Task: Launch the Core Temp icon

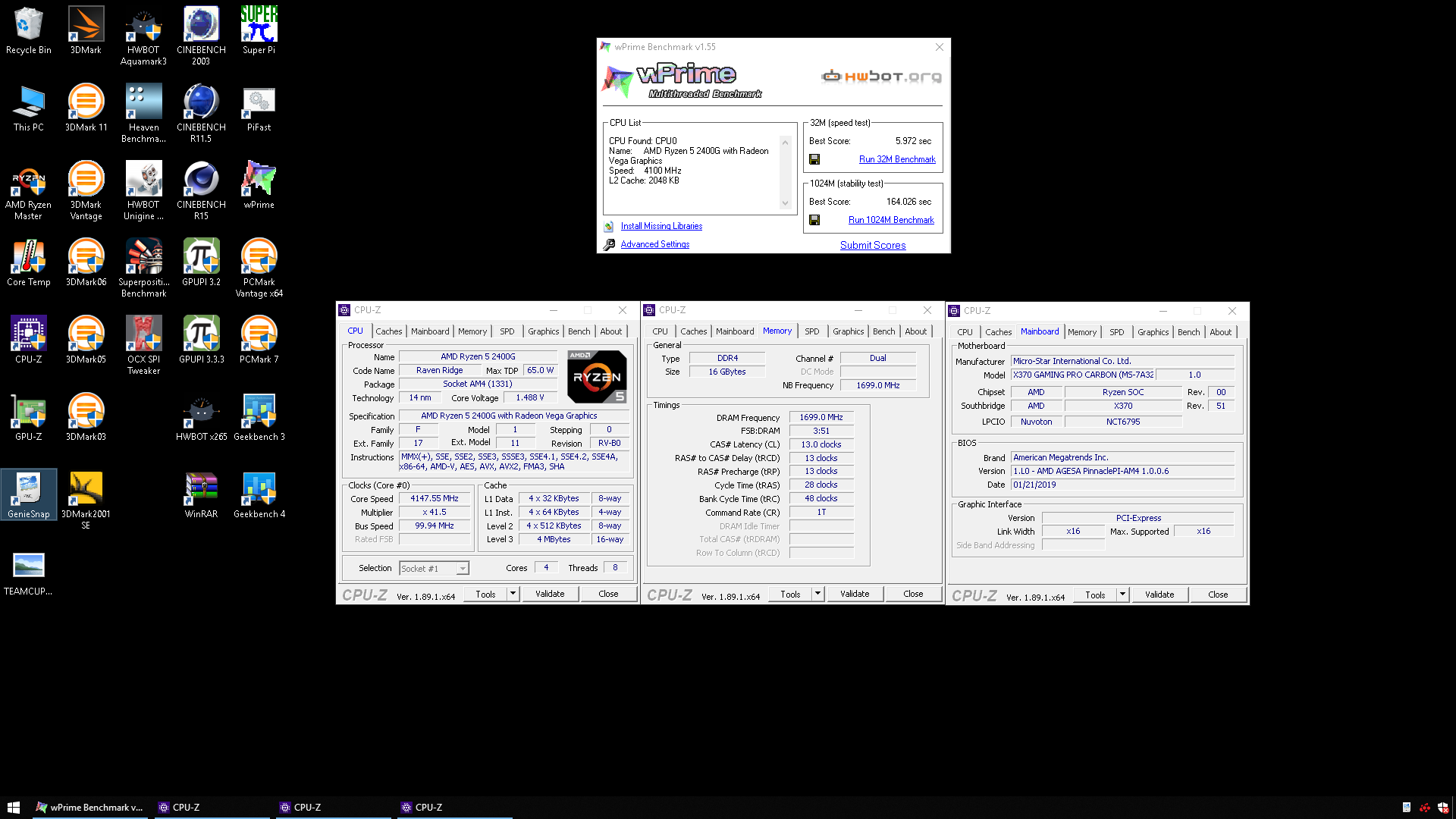Action: coord(29,263)
